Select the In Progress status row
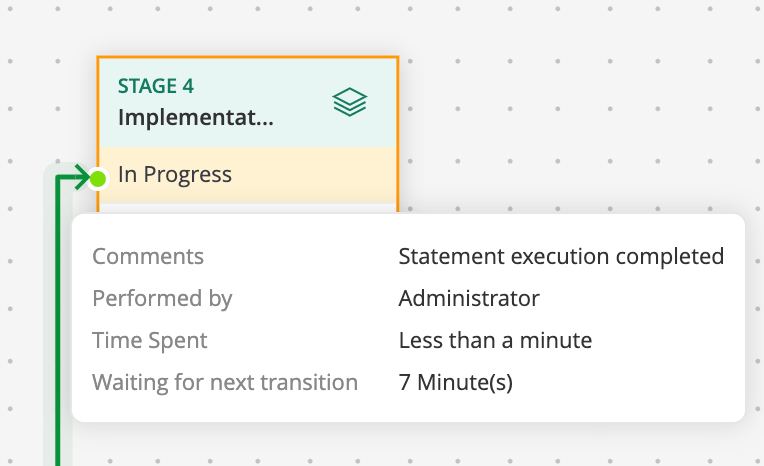Screen dimensions: 764x466 tap(250, 175)
